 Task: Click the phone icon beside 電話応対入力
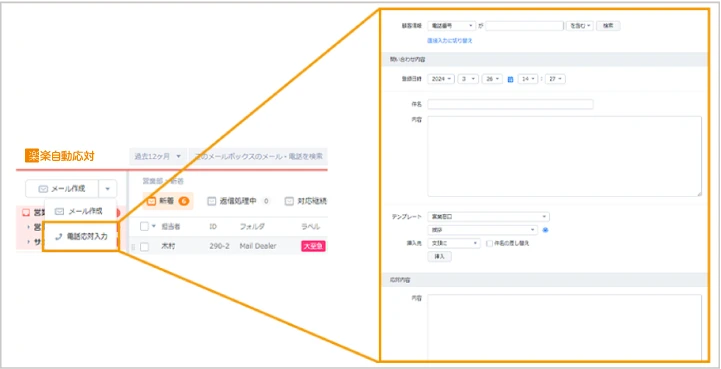[x=58, y=237]
